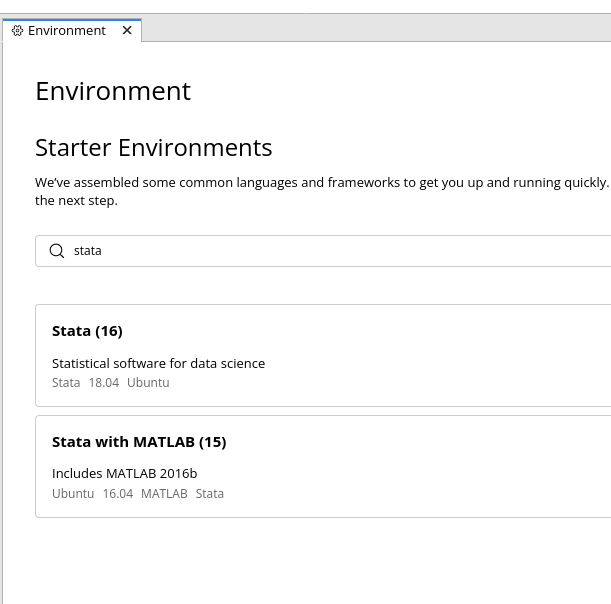Click the 18.04 tag on Stata (16)
Viewport: 611px width, 604px height.
tap(103, 383)
